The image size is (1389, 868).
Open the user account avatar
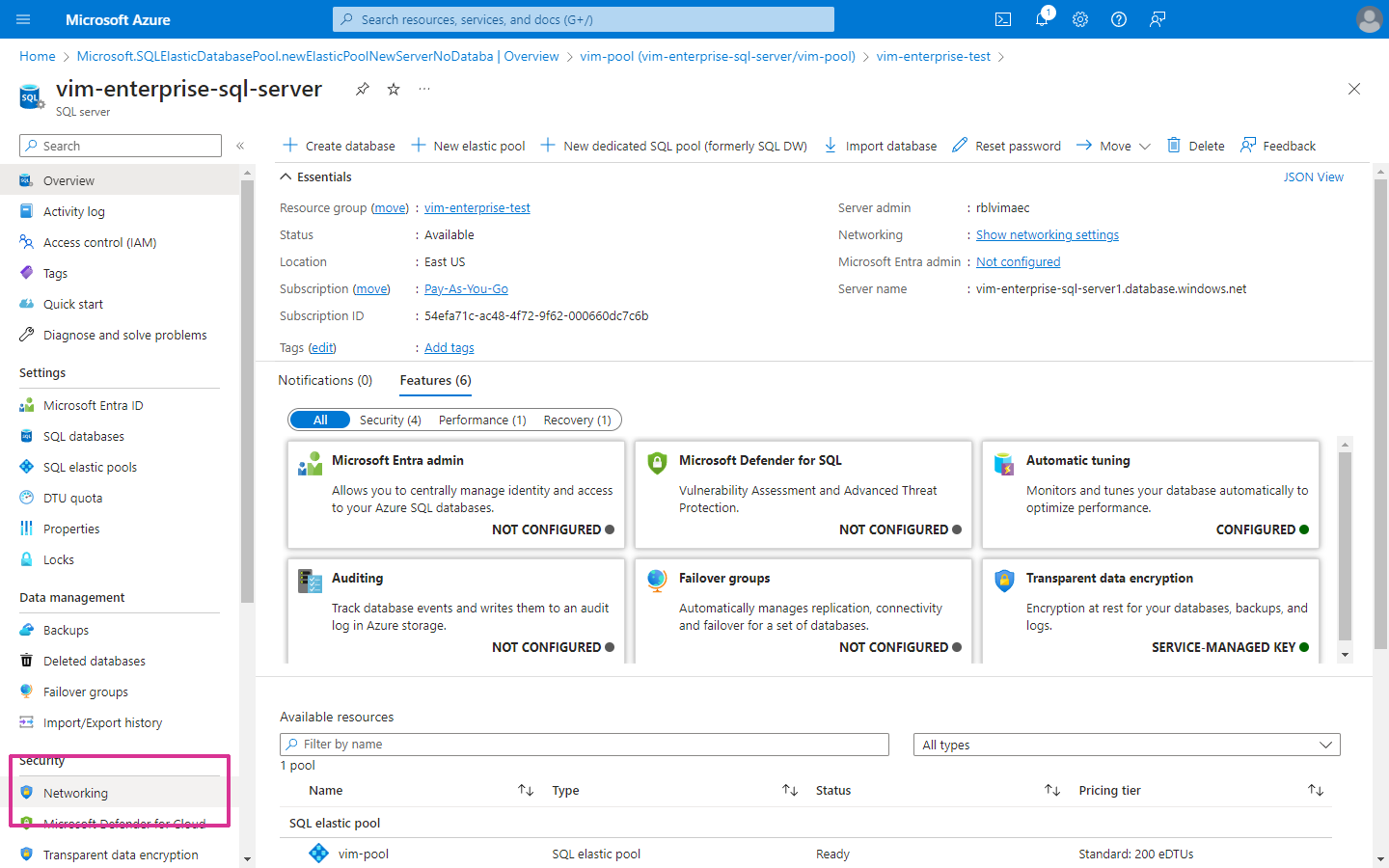pyautogui.click(x=1369, y=19)
